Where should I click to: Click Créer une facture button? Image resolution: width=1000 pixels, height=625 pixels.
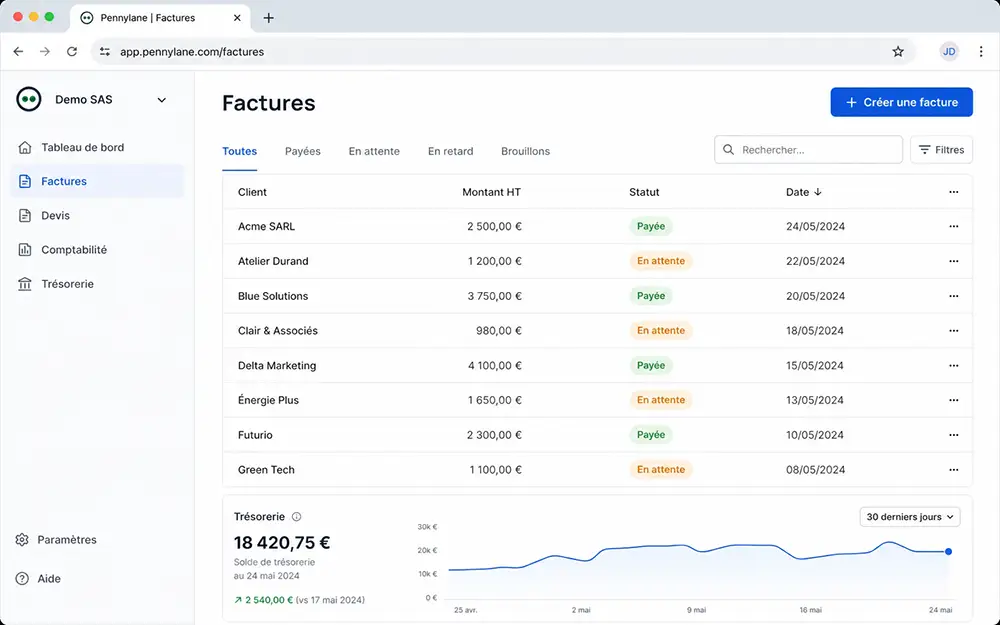[x=902, y=102]
